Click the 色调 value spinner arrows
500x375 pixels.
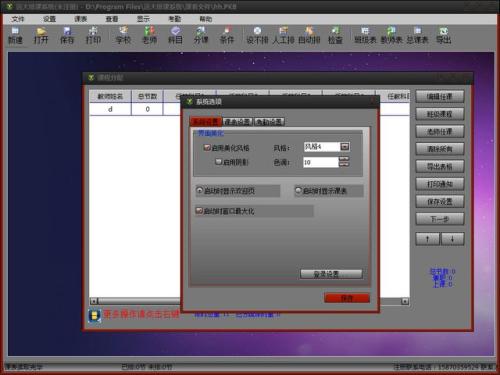(344, 162)
